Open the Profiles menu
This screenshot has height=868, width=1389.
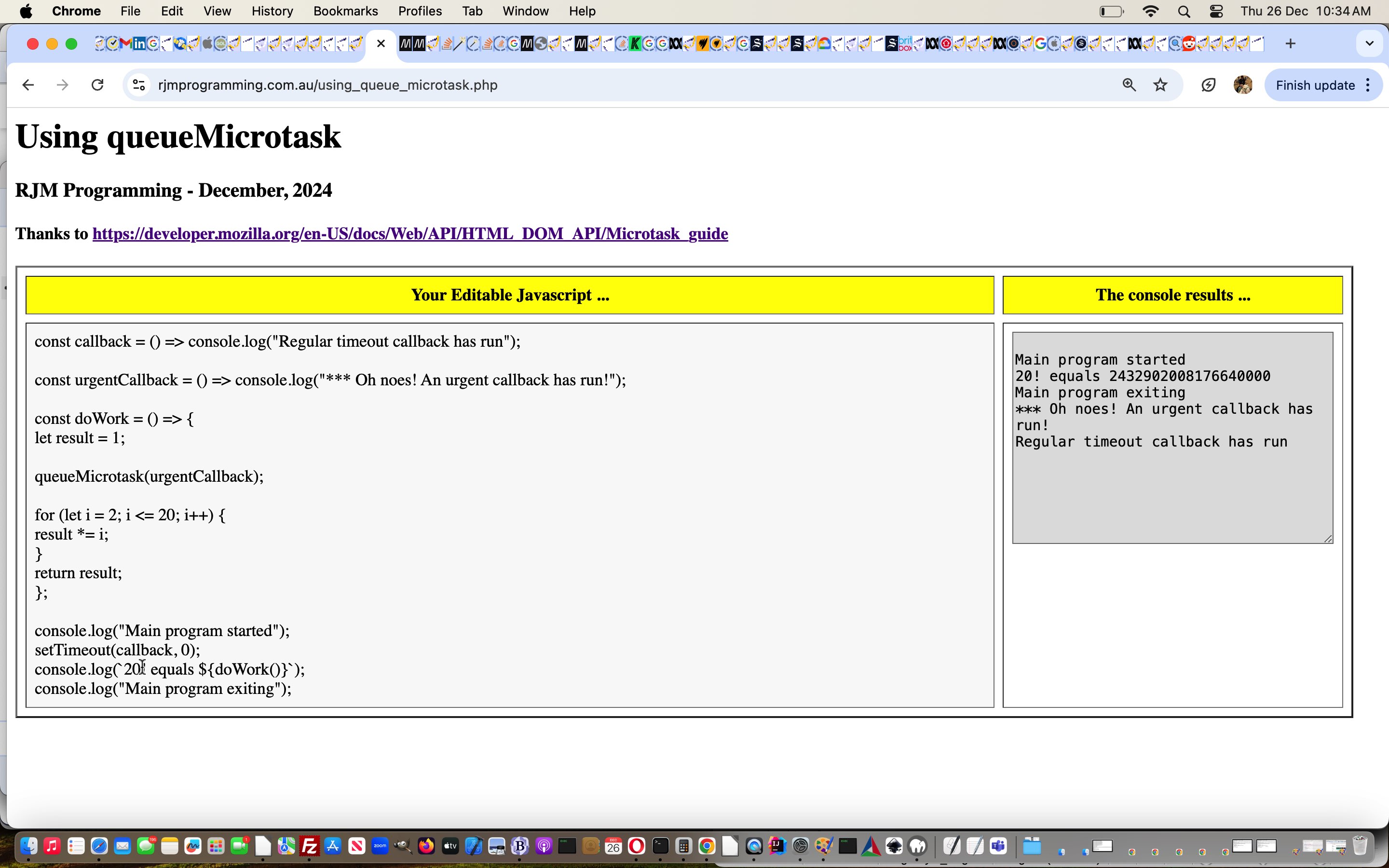coord(420,11)
